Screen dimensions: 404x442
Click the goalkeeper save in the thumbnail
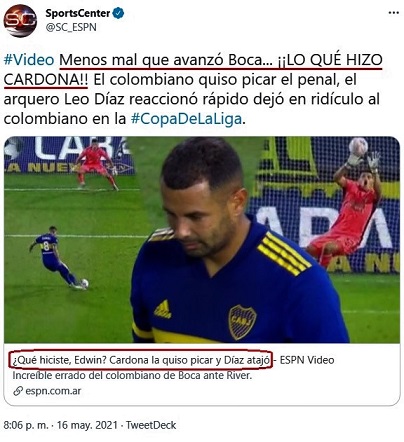point(347,202)
